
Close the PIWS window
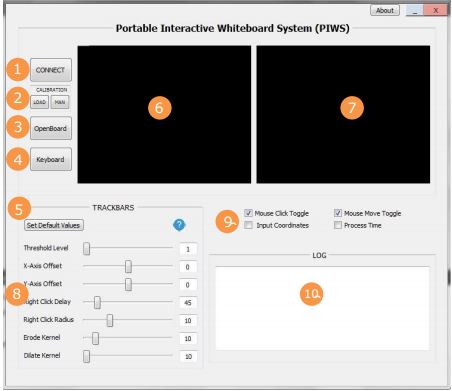[435, 10]
